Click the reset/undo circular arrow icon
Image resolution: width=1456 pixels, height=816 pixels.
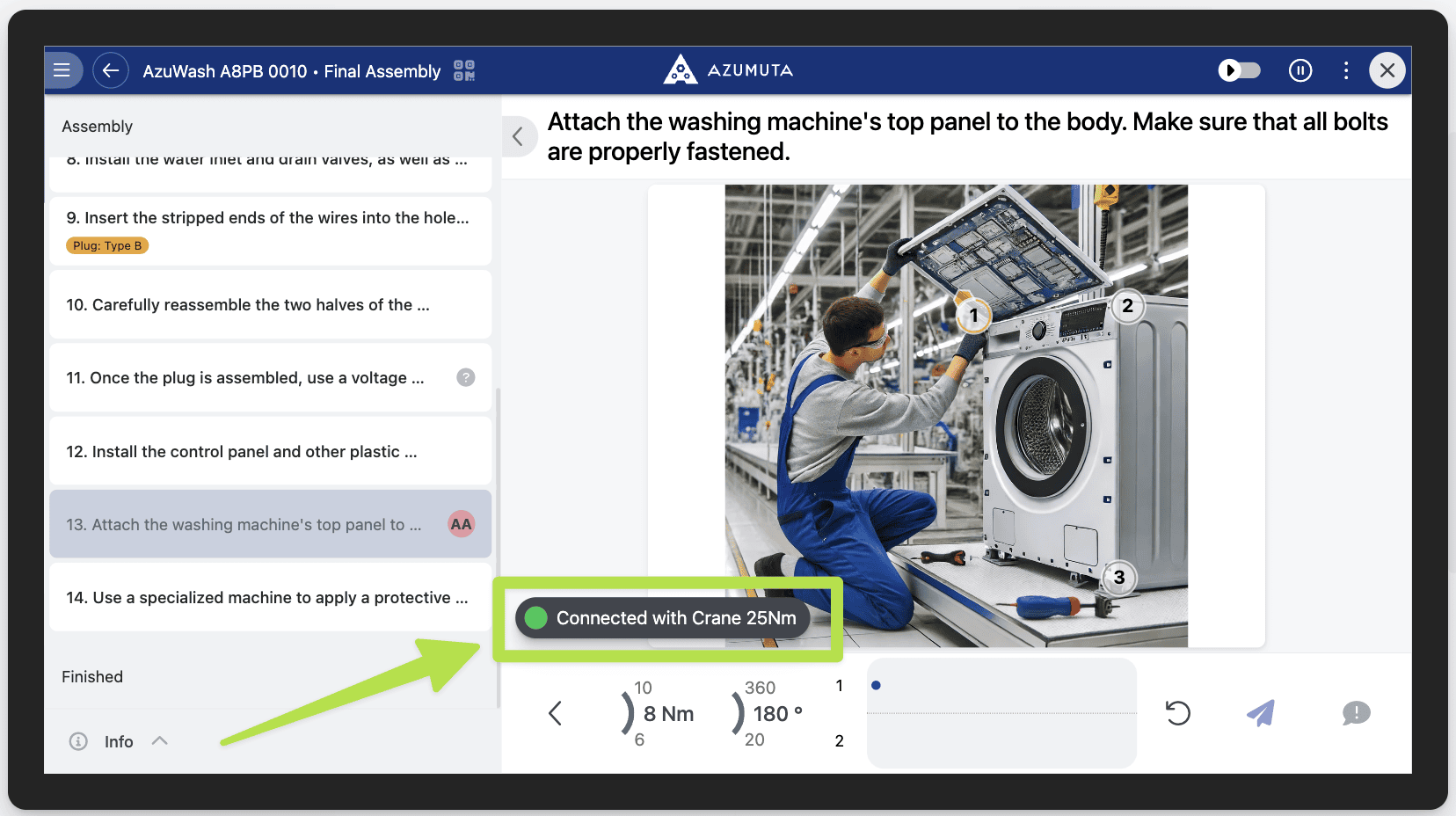[1177, 713]
